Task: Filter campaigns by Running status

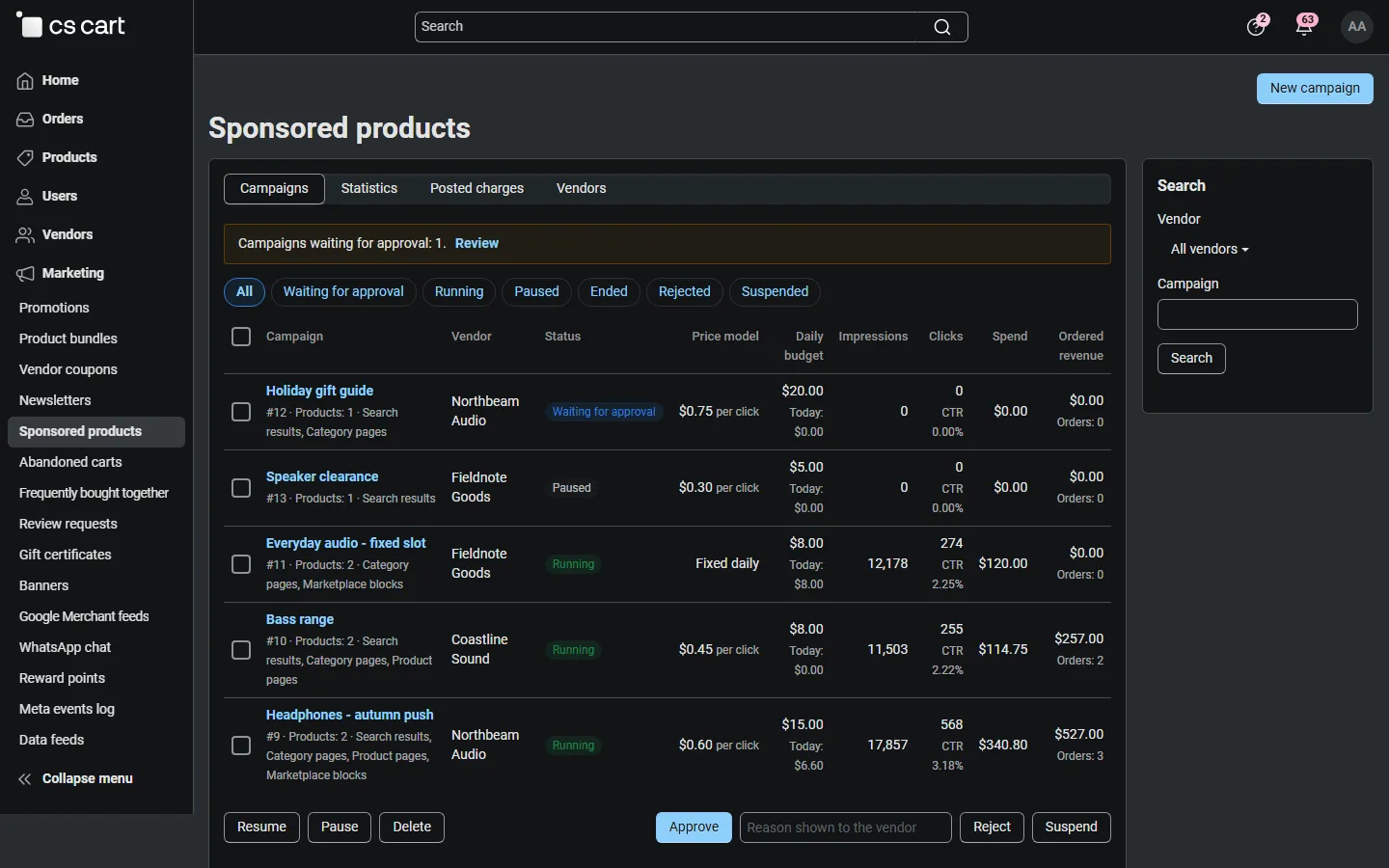Action: click(459, 292)
